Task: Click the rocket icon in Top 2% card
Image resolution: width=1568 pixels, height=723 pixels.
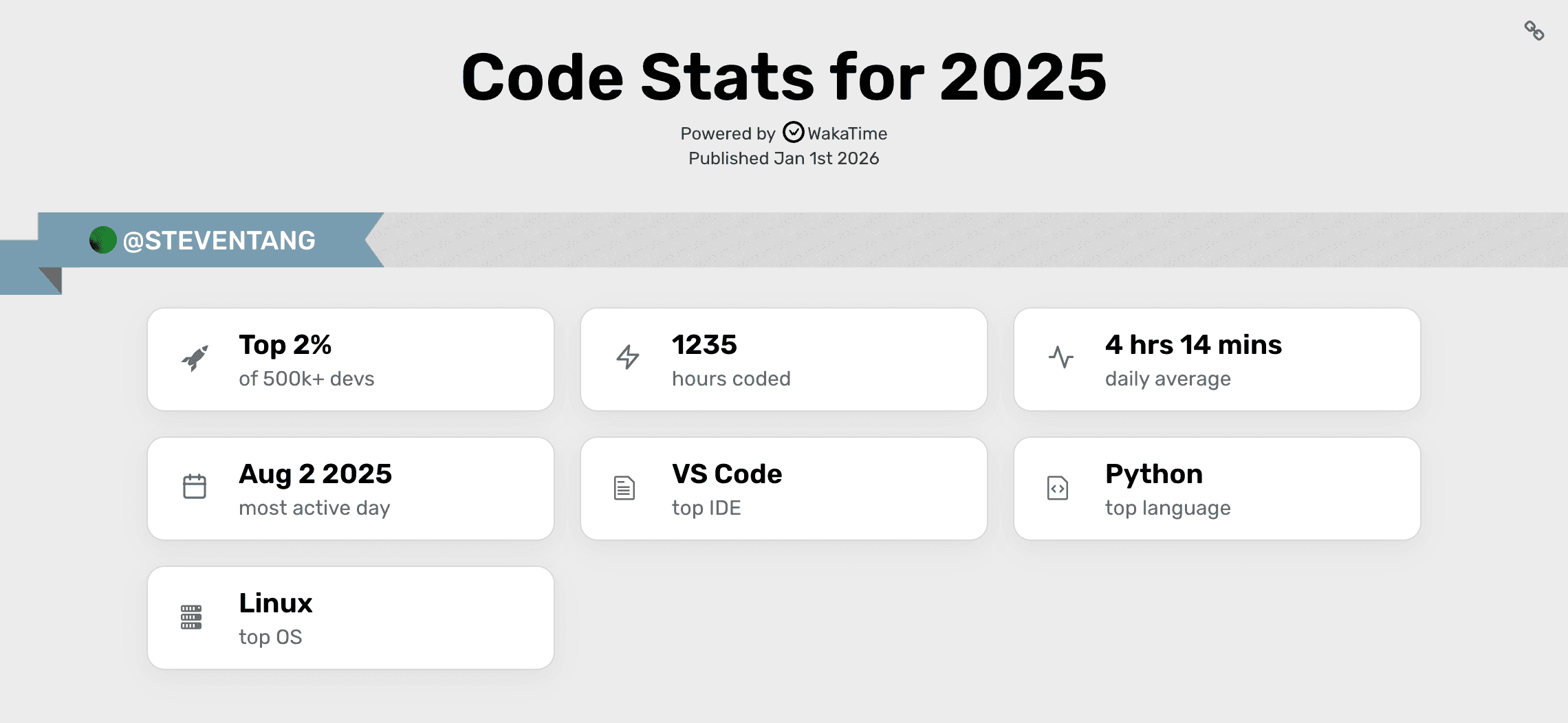Action: [x=195, y=358]
